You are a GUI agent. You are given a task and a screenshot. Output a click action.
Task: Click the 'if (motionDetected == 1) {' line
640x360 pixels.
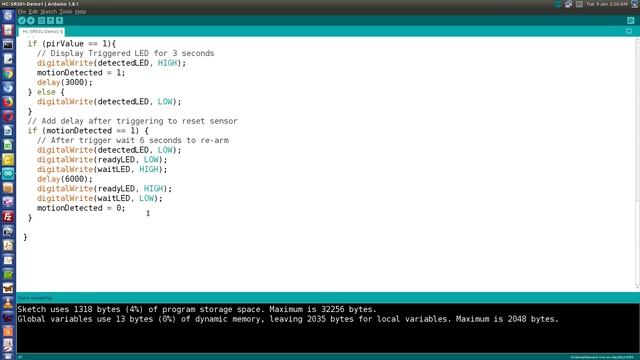pyautogui.click(x=88, y=131)
